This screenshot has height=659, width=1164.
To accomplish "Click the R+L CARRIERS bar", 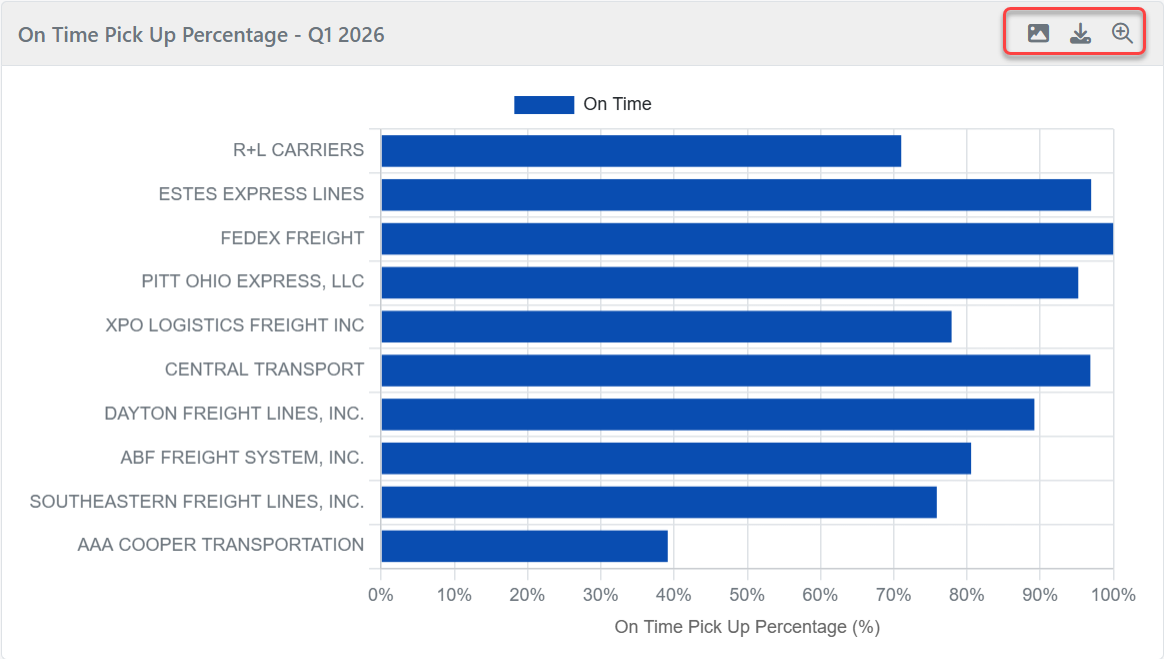I will point(640,151).
